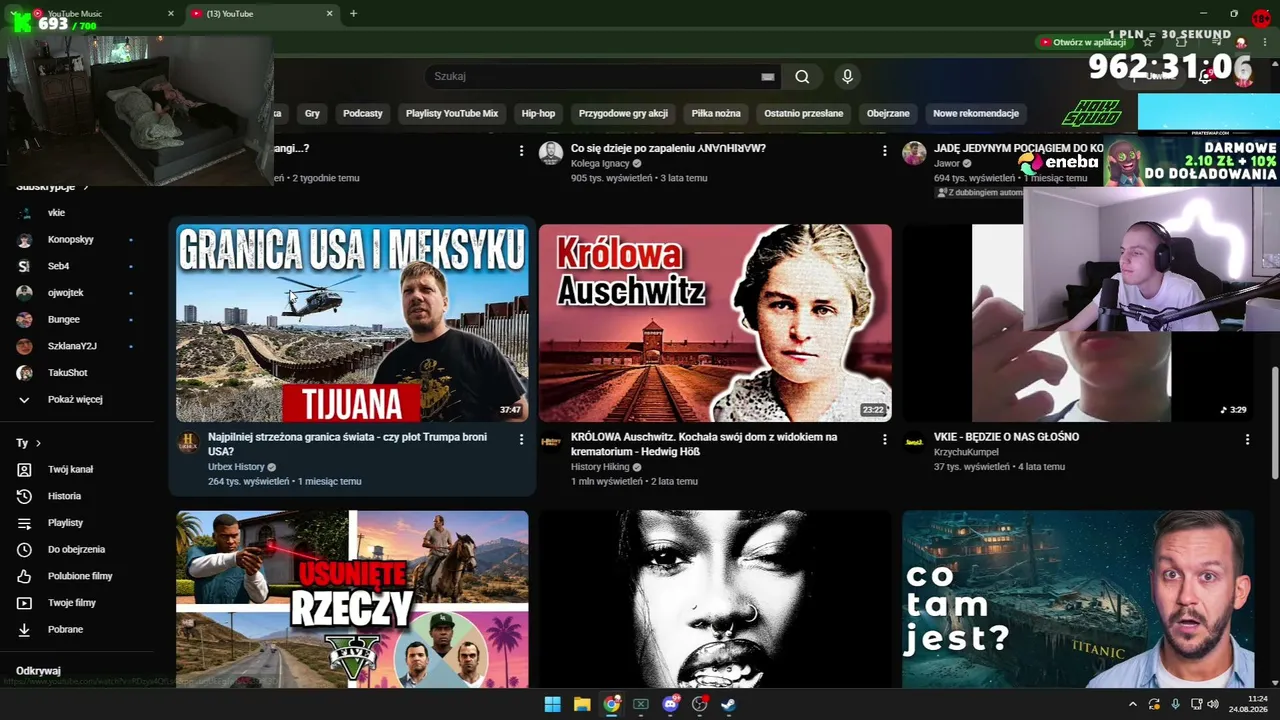Open vkie channel avatar in subscriptions
1280x720 pixels.
coord(25,213)
